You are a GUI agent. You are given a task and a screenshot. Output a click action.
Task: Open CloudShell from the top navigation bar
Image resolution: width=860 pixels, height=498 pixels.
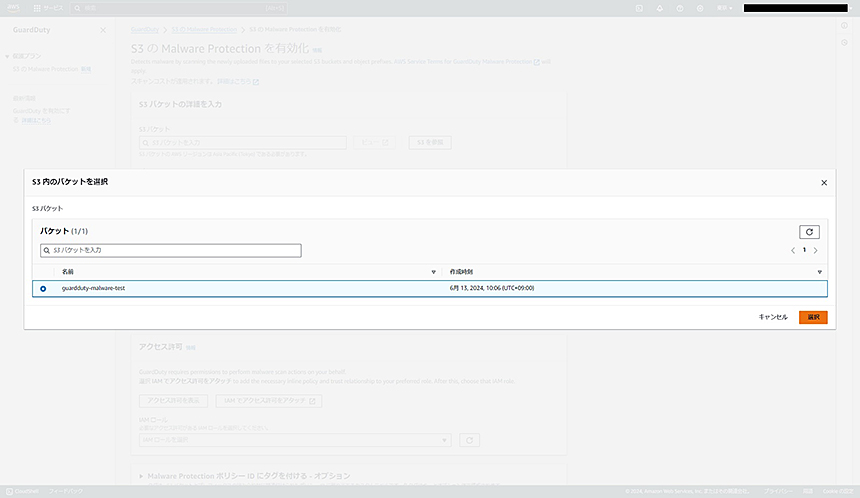639,8
